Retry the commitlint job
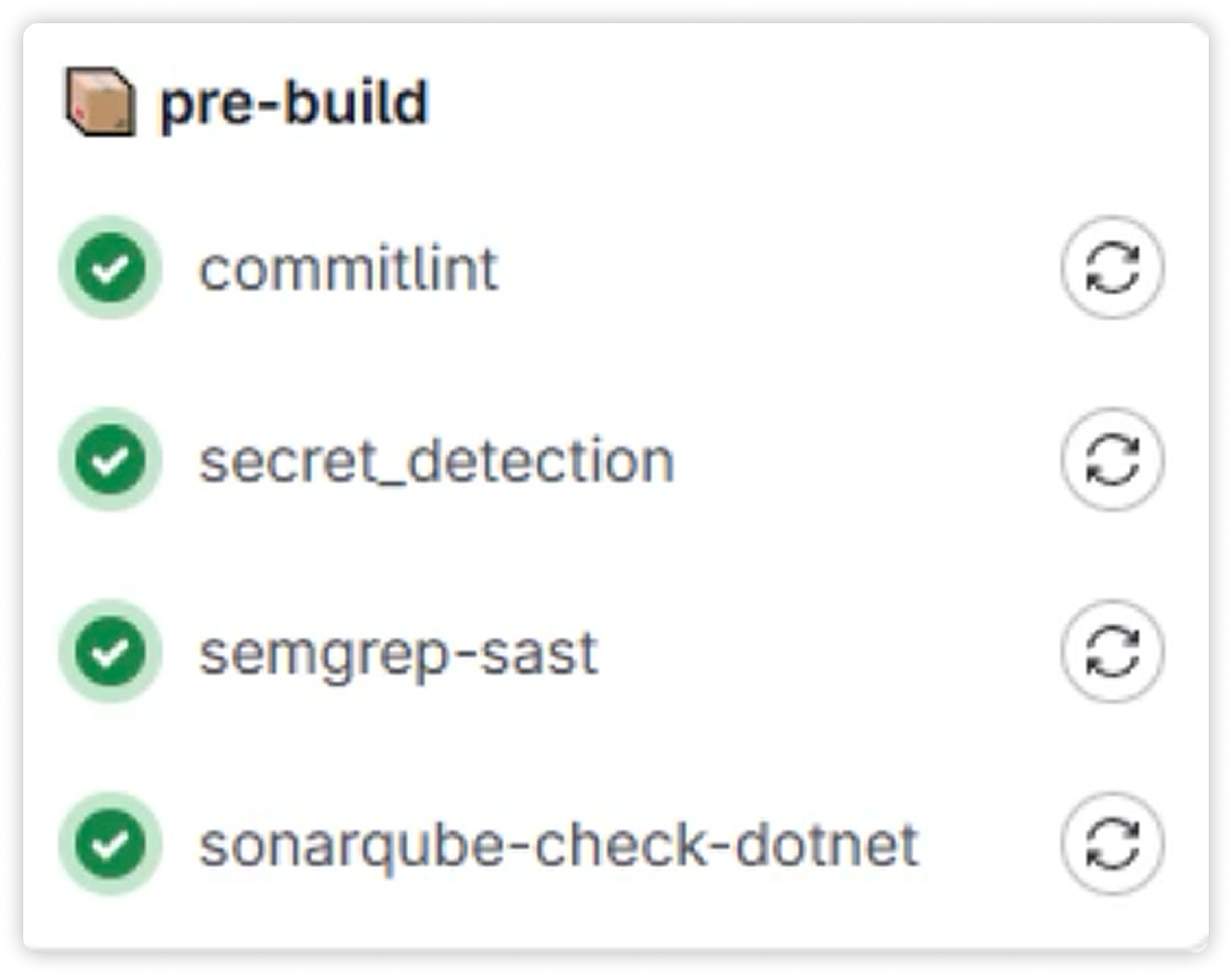The image size is (1232, 976). point(1112,268)
